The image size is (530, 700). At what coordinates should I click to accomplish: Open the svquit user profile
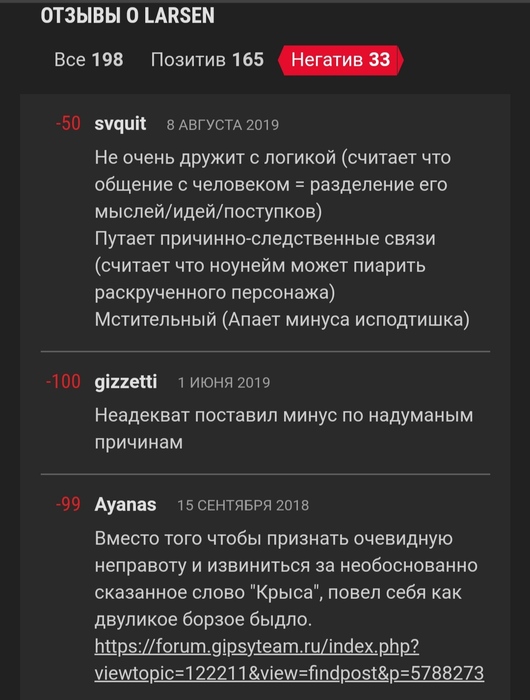(x=120, y=124)
